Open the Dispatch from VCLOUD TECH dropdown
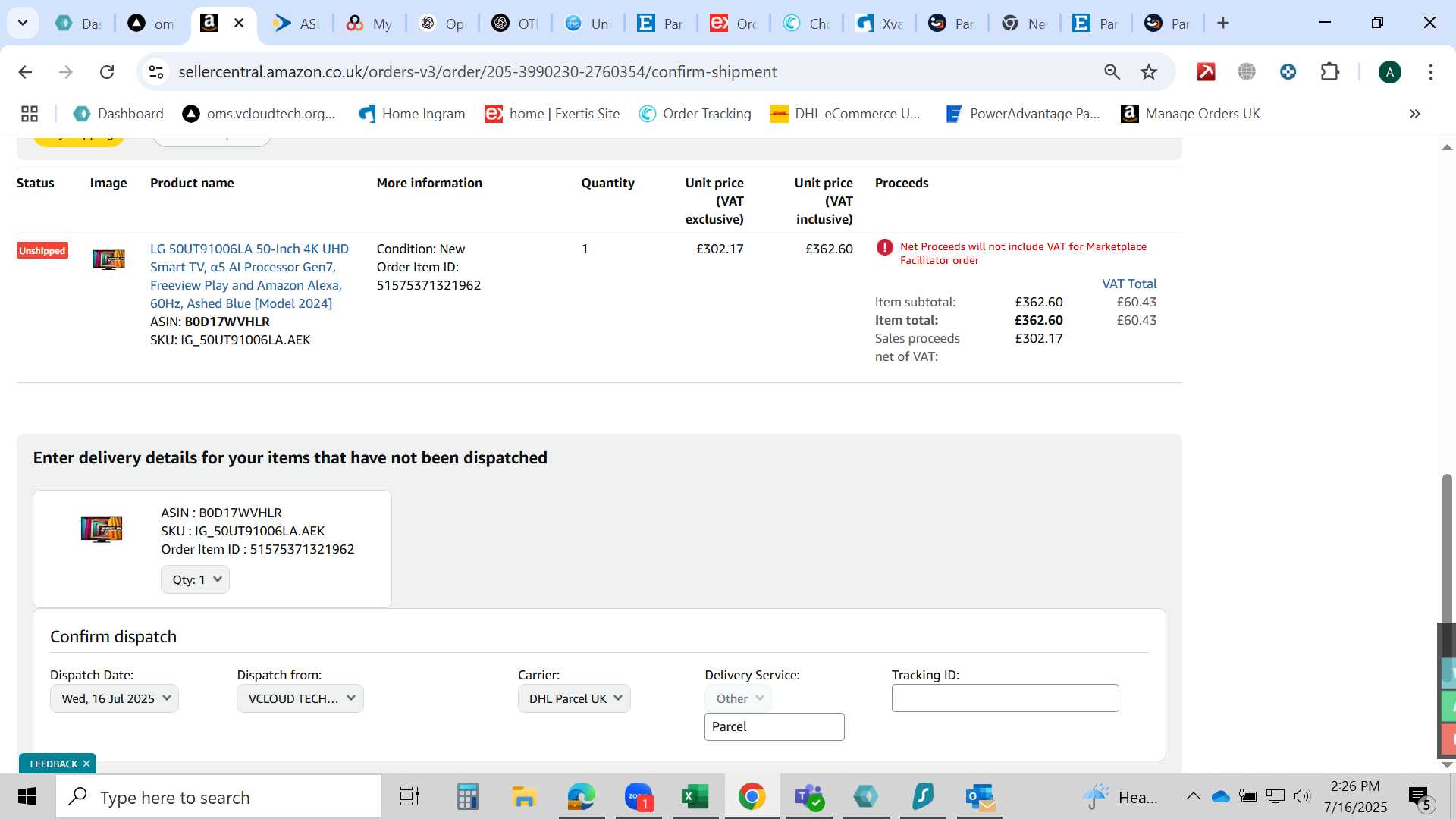Screen dimensions: 1456x819 pos(300,698)
